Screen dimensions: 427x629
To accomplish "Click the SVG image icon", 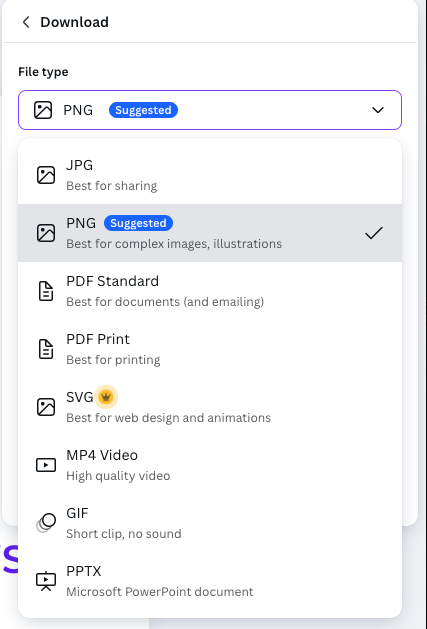I will 46,407.
